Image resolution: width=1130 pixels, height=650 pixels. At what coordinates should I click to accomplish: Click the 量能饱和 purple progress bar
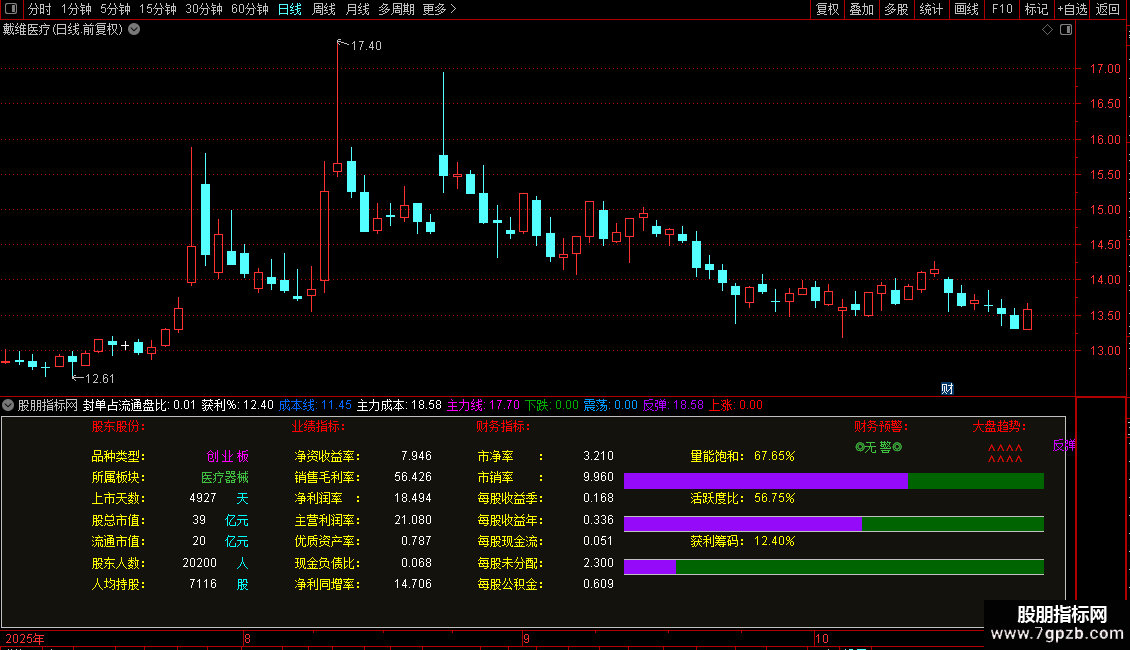[765, 481]
